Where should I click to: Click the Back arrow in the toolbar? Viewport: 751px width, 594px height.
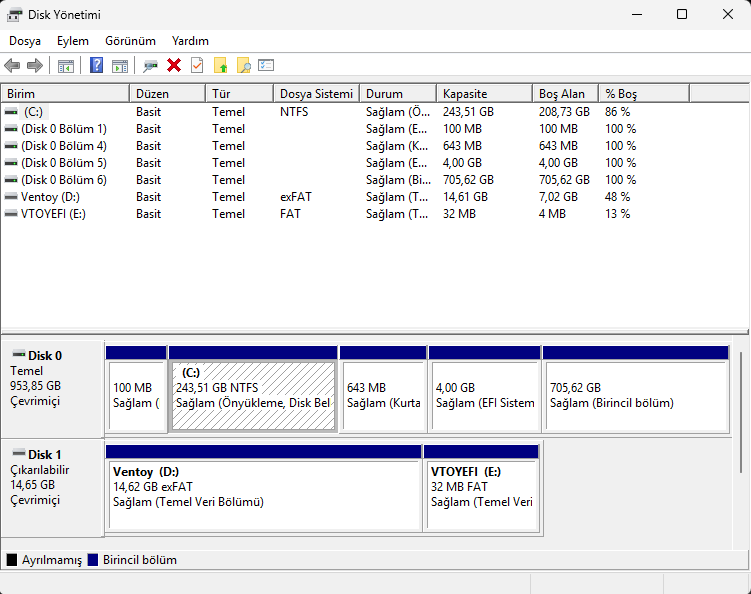click(12, 66)
